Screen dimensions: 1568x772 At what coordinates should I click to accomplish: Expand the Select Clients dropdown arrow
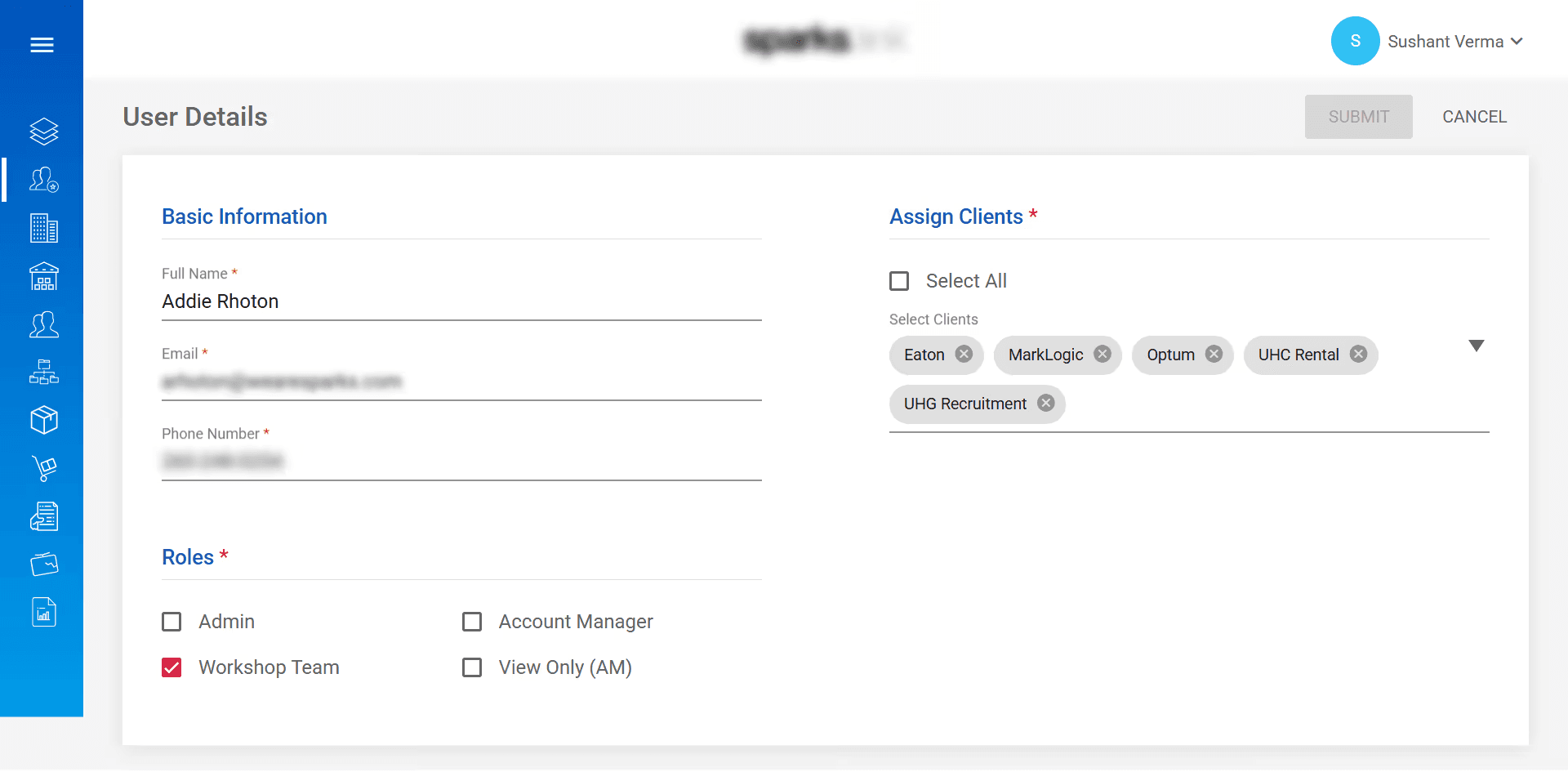click(x=1477, y=346)
